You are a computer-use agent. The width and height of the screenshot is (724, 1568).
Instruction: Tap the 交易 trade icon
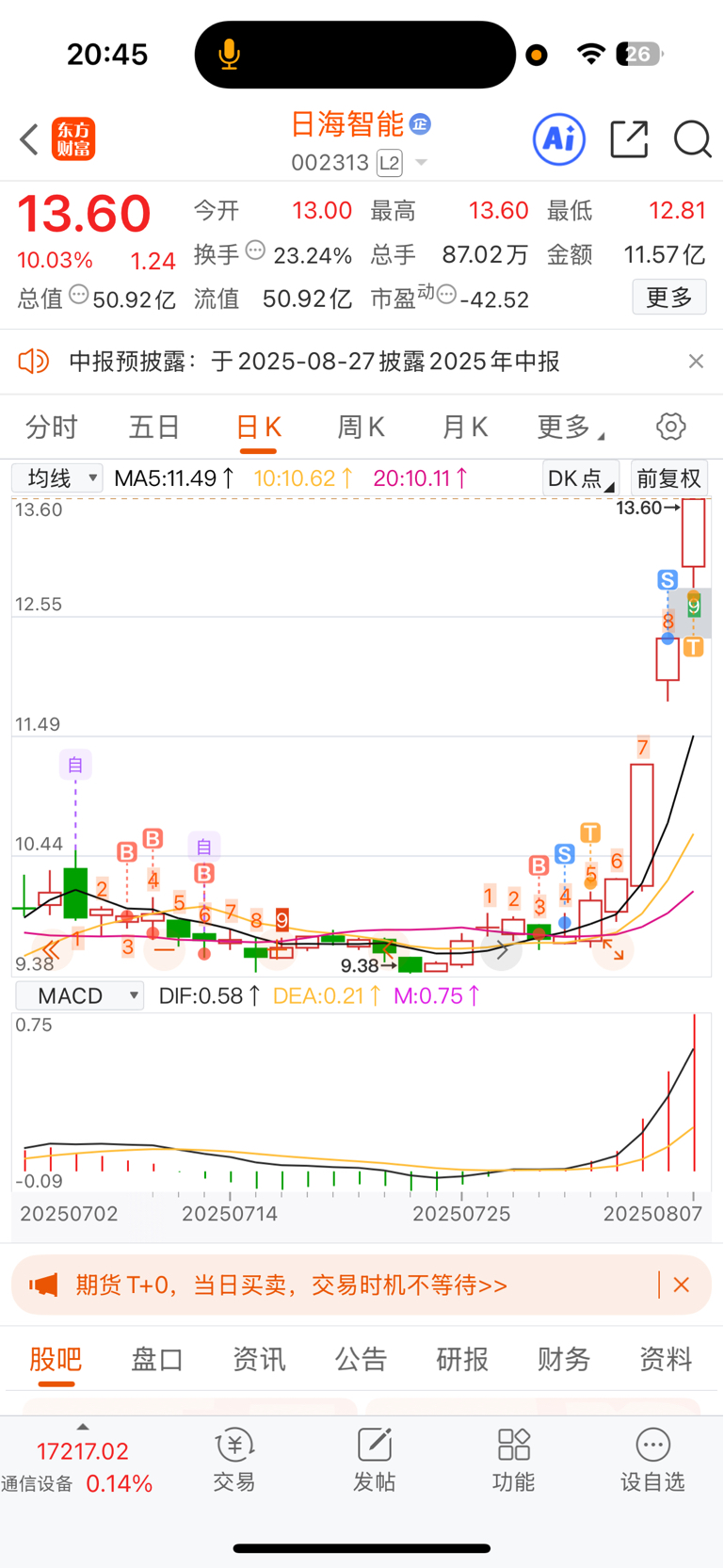(234, 1460)
